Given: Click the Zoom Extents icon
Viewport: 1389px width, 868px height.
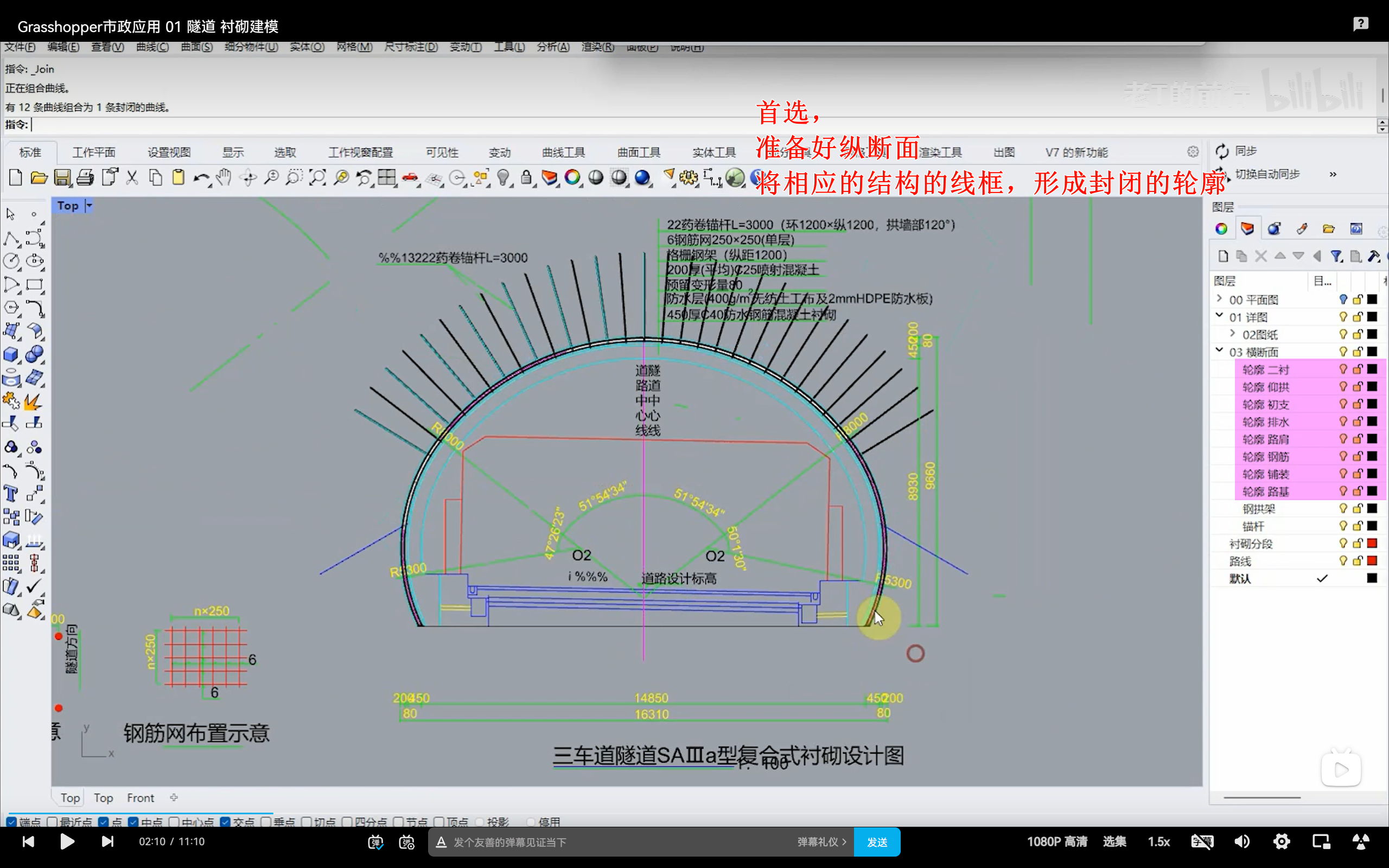Looking at the screenshot, I should (317, 178).
